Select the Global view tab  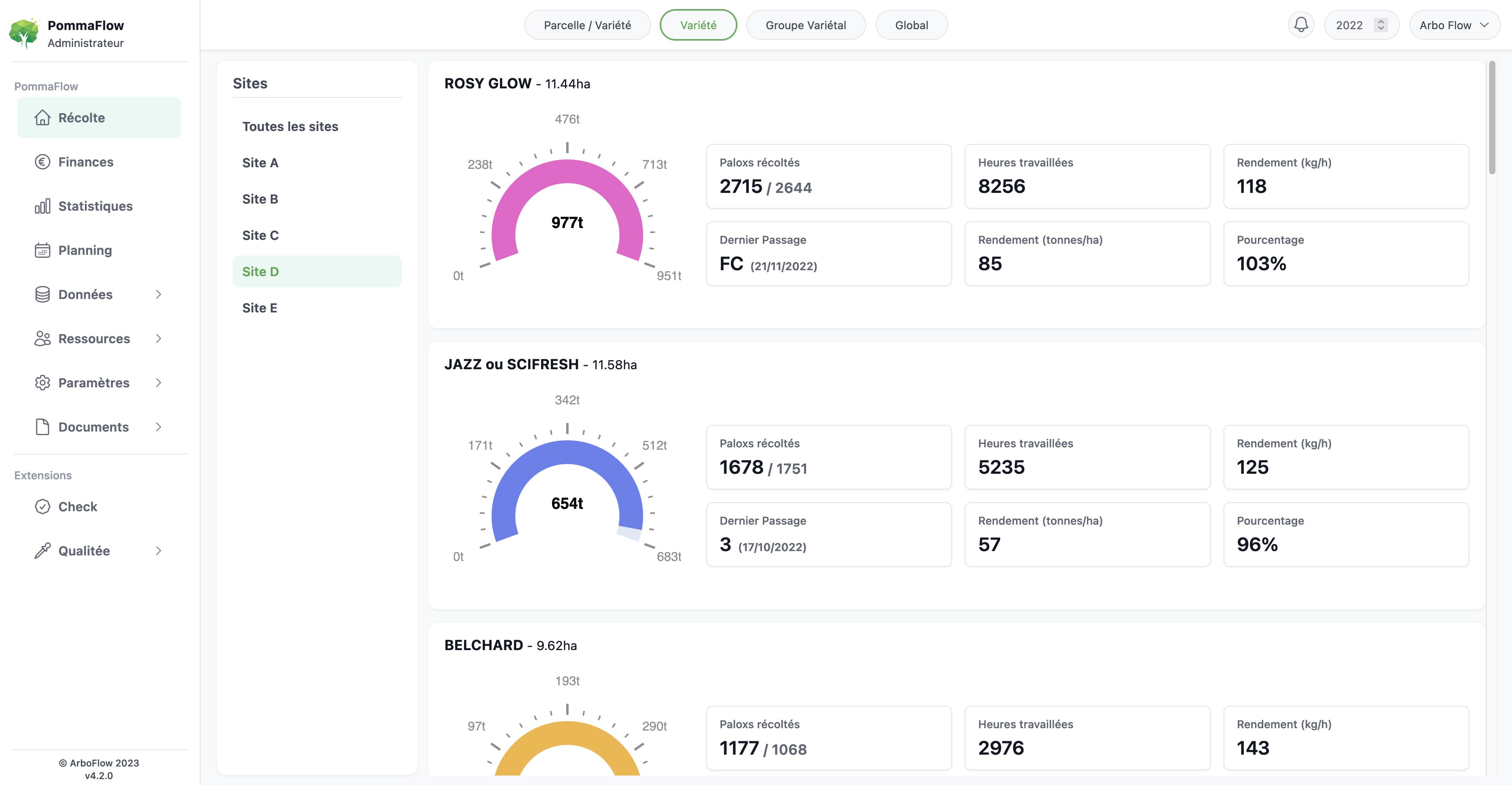click(911, 24)
